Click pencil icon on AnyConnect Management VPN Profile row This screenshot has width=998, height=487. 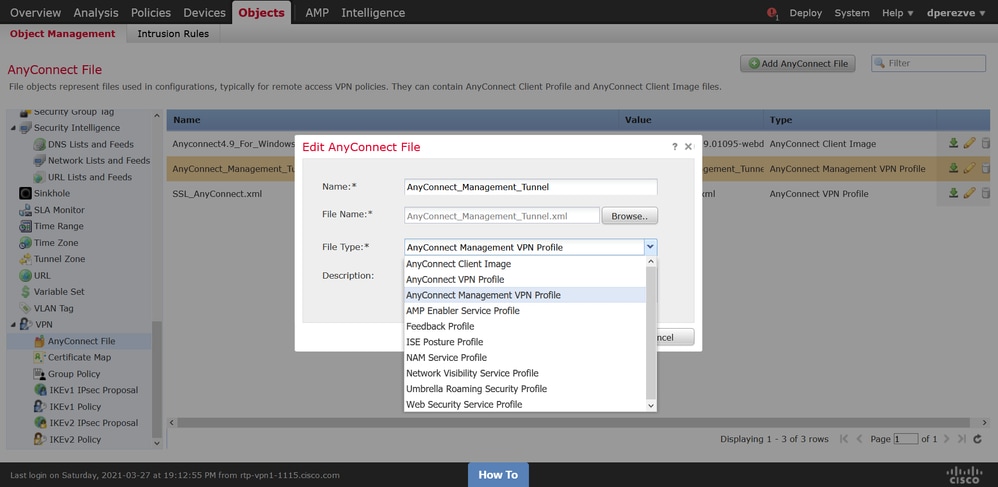pos(969,168)
